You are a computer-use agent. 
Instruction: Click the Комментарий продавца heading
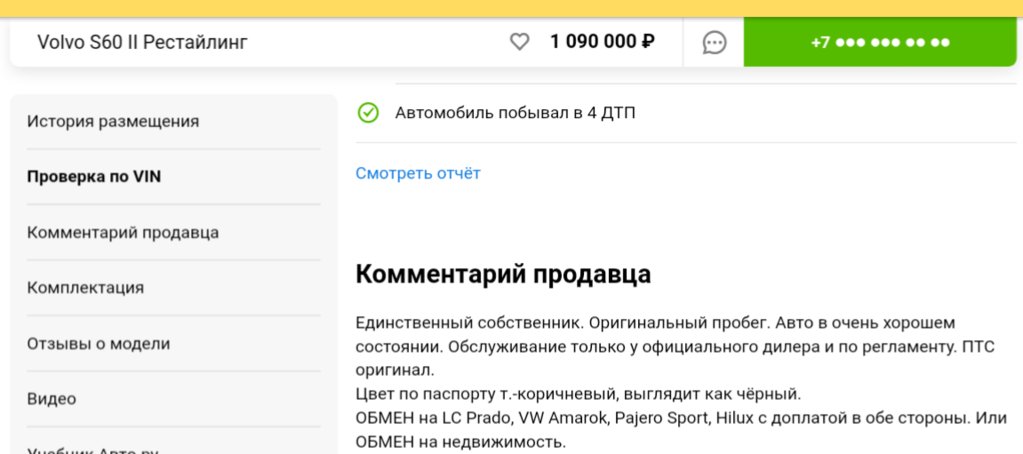pos(503,275)
